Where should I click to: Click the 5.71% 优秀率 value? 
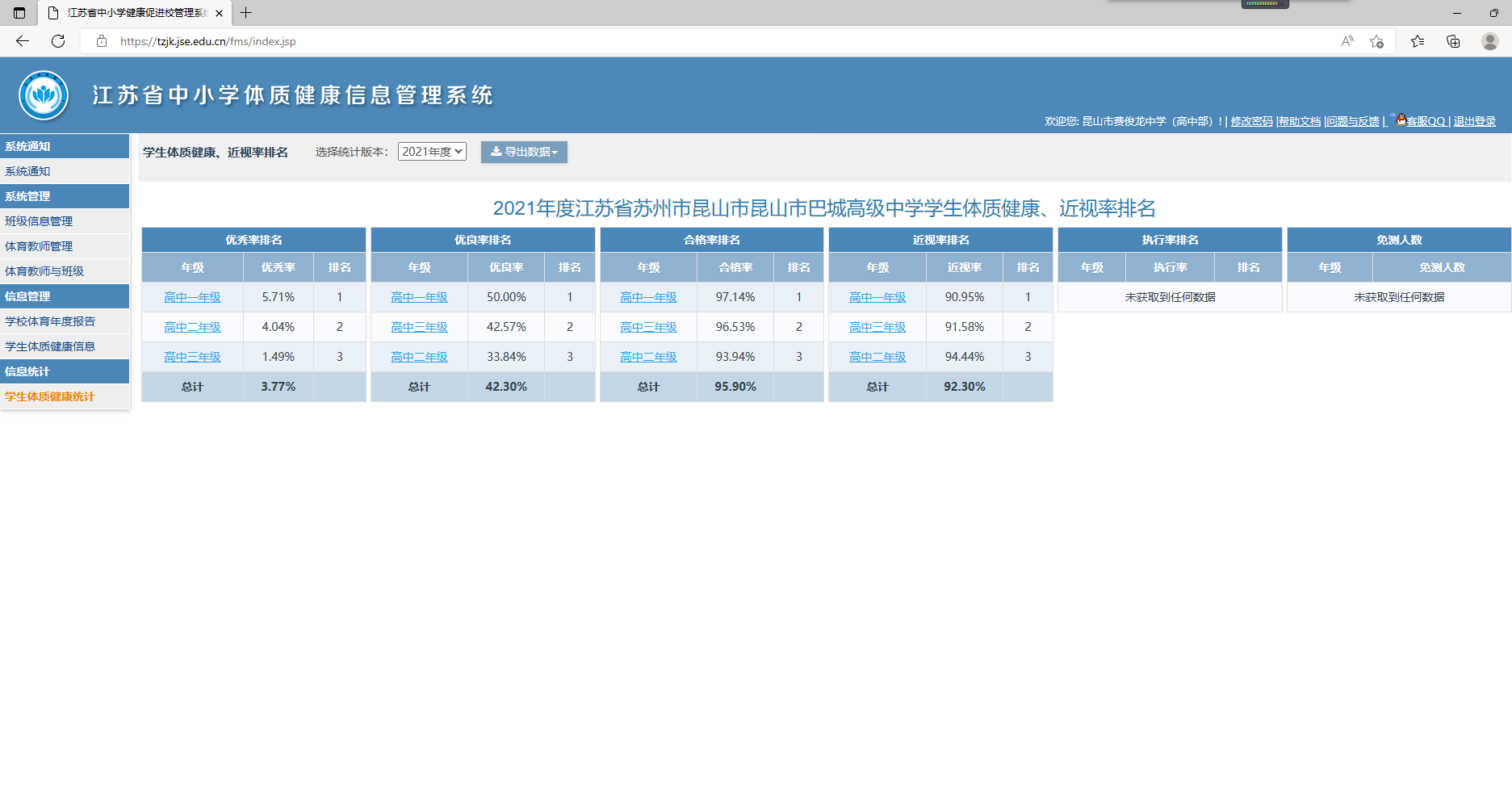coord(279,297)
